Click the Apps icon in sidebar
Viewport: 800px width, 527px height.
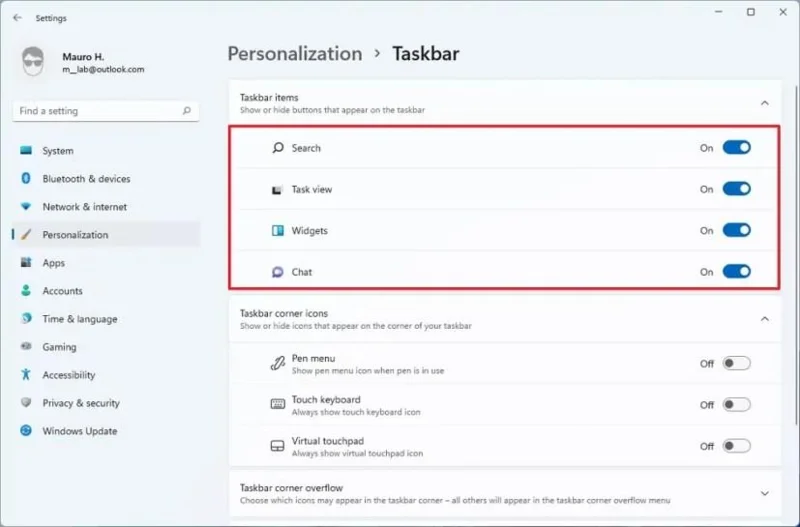pos(26,262)
